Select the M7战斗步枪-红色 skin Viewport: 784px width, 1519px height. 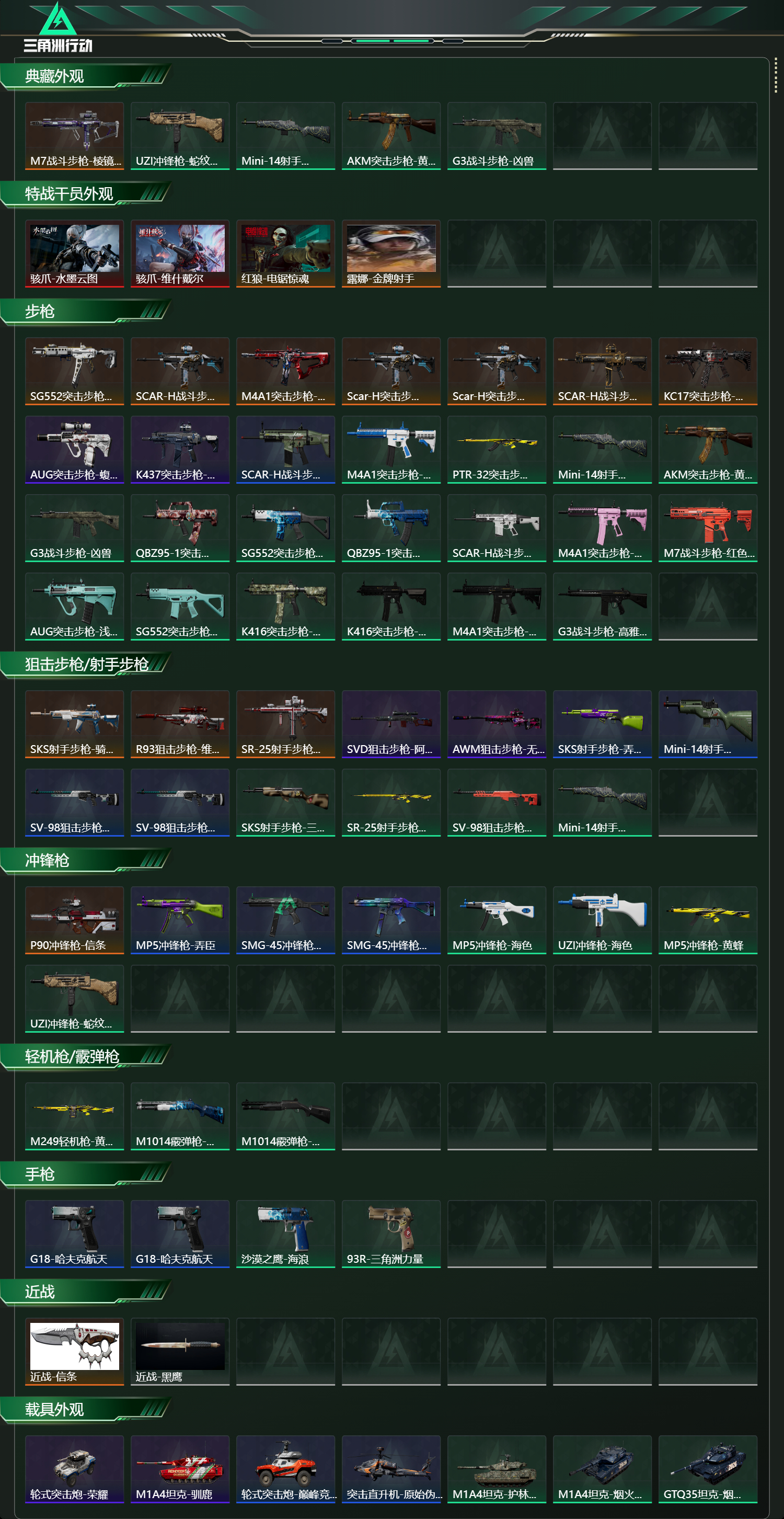pos(707,528)
